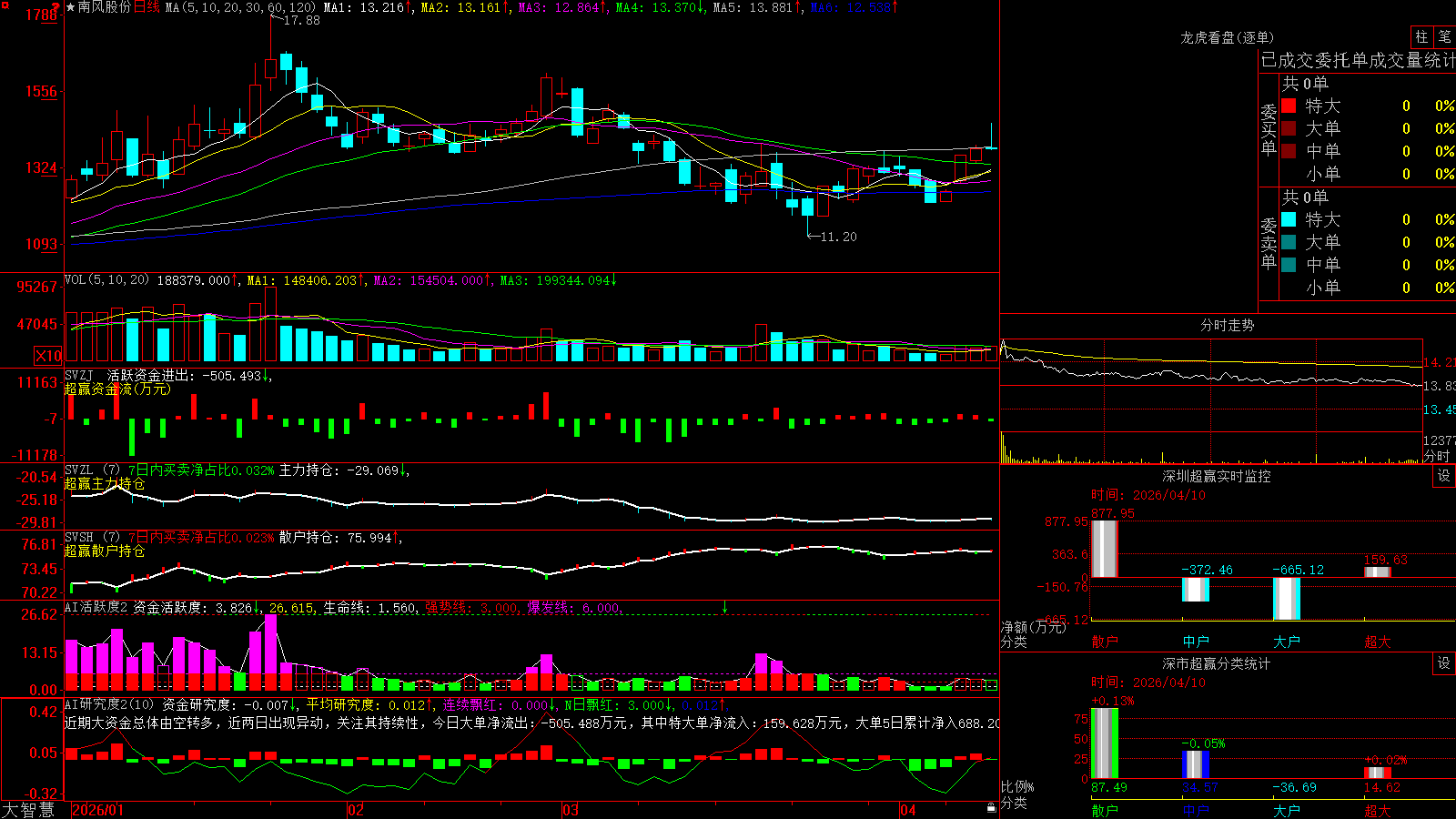Click the 02 month timeline marker

pyautogui.click(x=356, y=810)
